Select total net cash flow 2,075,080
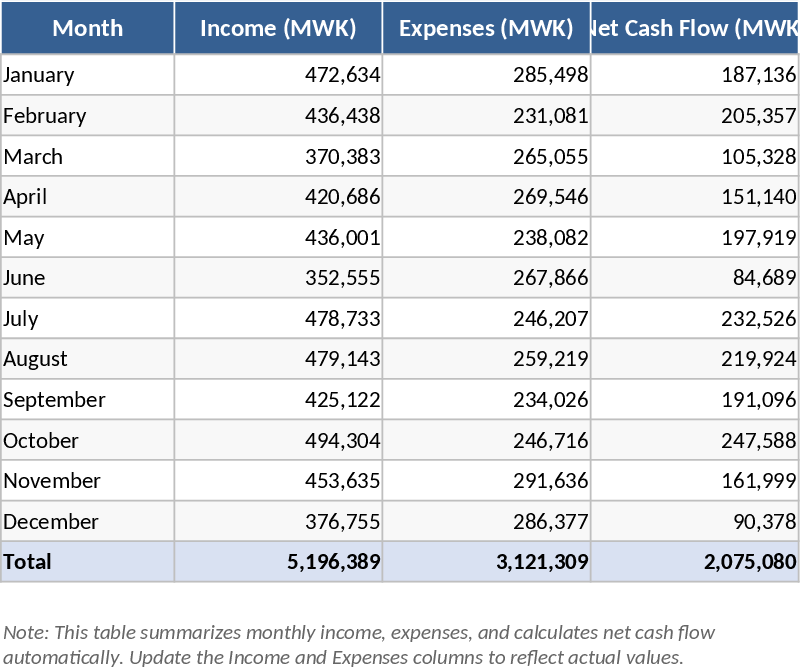 click(749, 562)
